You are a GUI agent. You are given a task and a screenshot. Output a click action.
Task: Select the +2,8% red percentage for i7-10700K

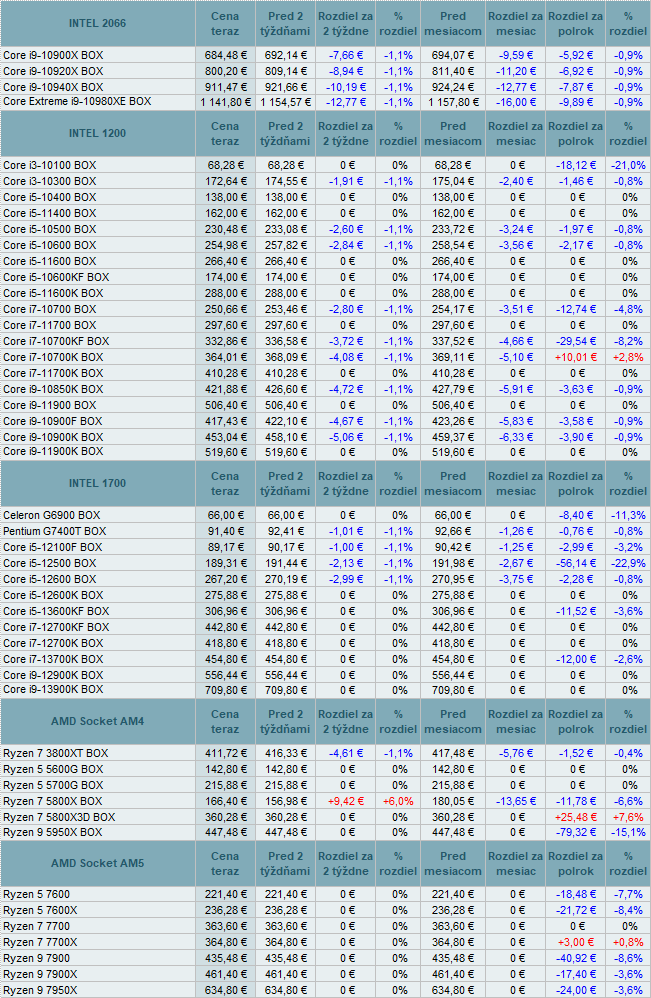628,358
